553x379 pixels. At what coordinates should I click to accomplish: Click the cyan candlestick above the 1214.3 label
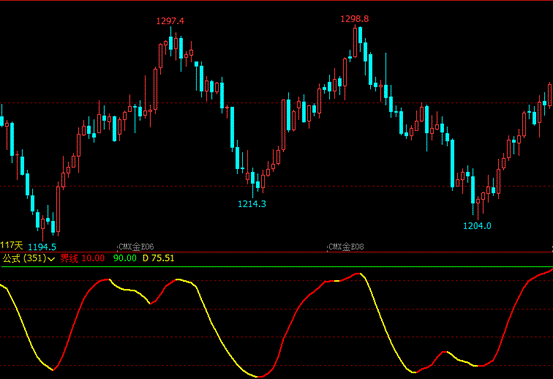click(253, 179)
